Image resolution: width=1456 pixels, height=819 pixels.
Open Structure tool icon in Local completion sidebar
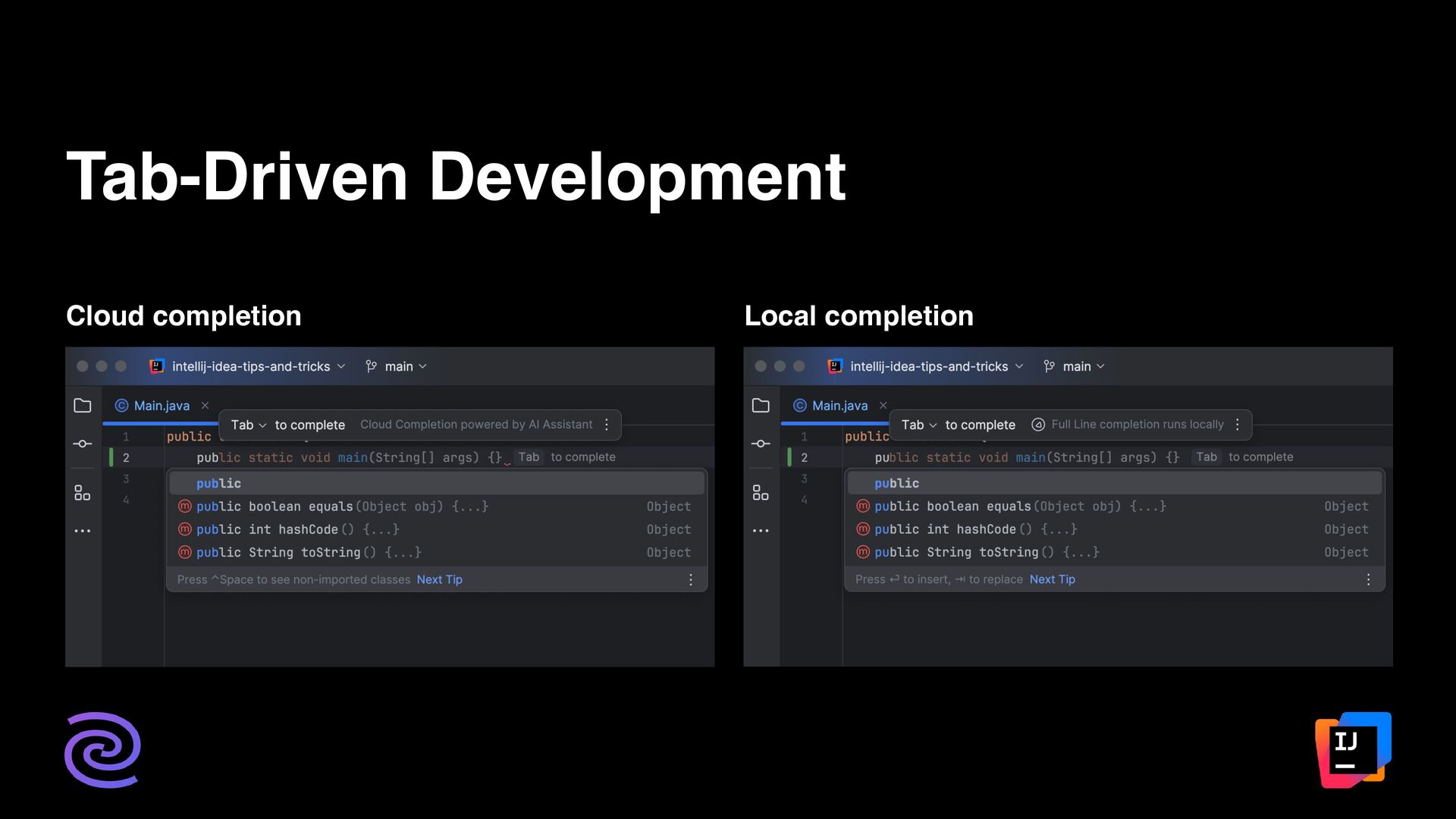pos(761,493)
